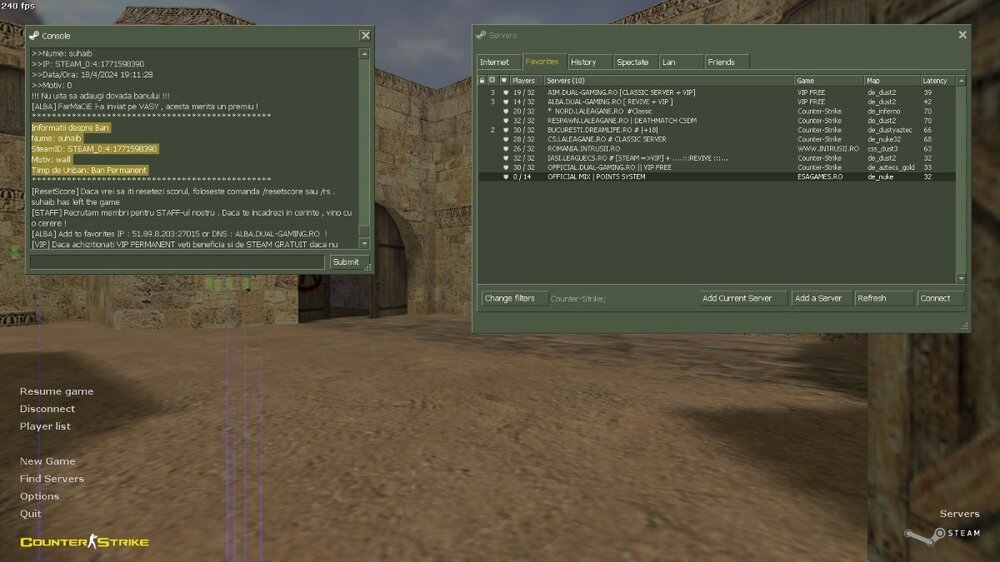Click the server list scroll-up arrow
This screenshot has width=1000, height=562.
point(961,80)
